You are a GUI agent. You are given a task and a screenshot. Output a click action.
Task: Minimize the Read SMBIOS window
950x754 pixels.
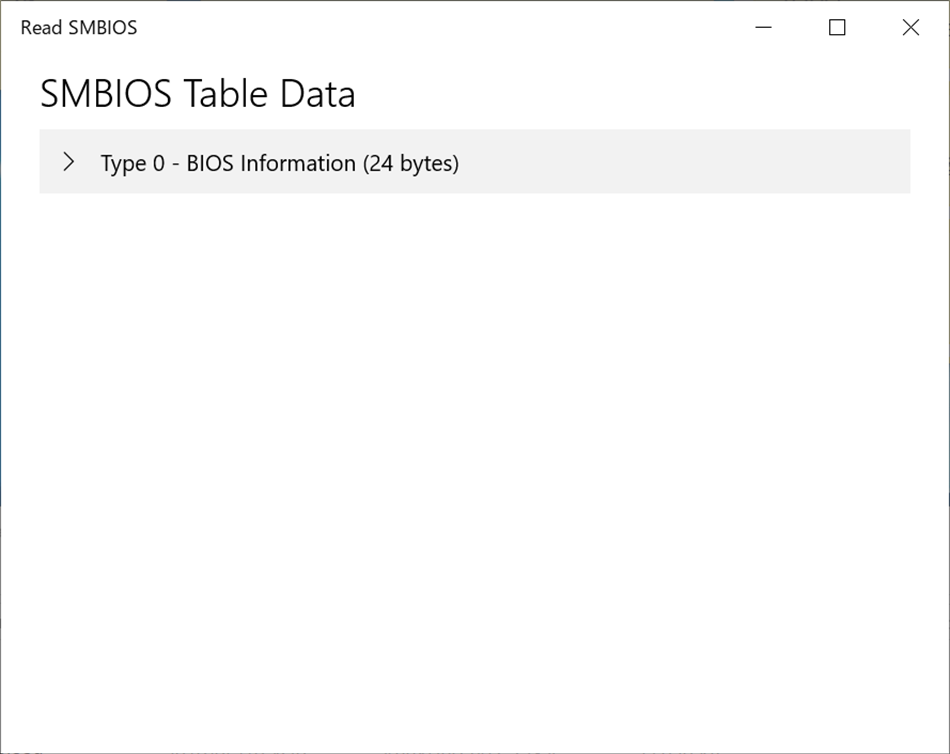pos(763,27)
